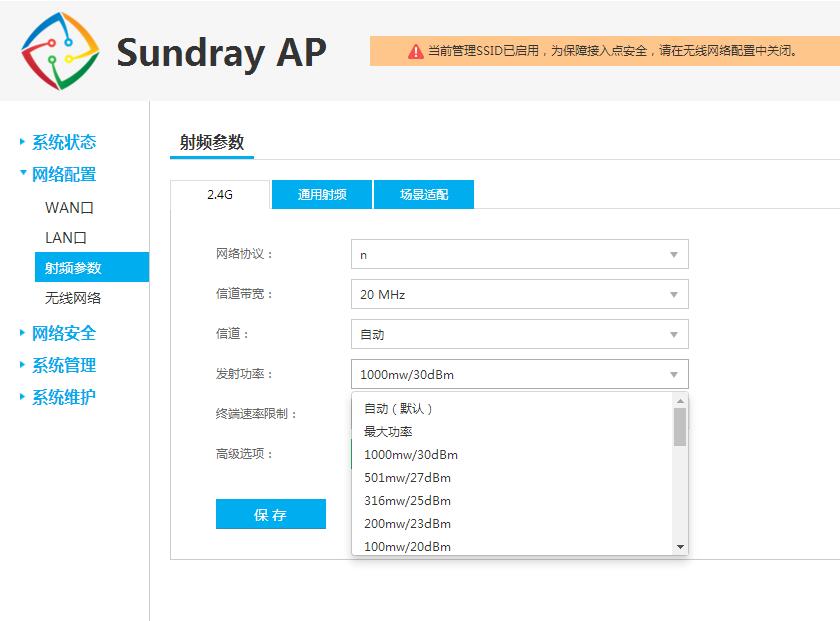This screenshot has height=621, width=840.
Task: Click the 网络协议 field label
Action: [x=244, y=254]
